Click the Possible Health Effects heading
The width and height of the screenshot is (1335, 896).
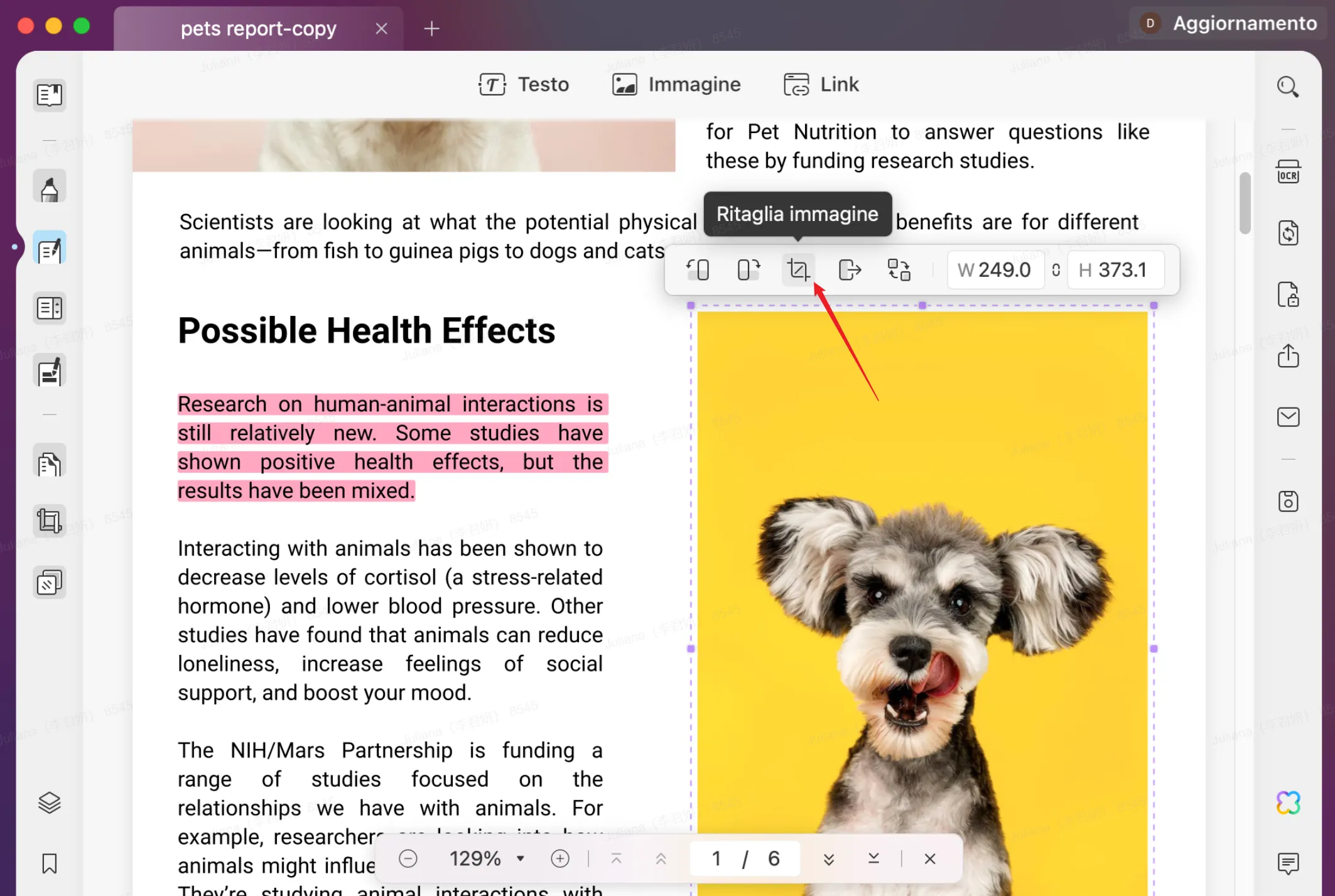(367, 331)
